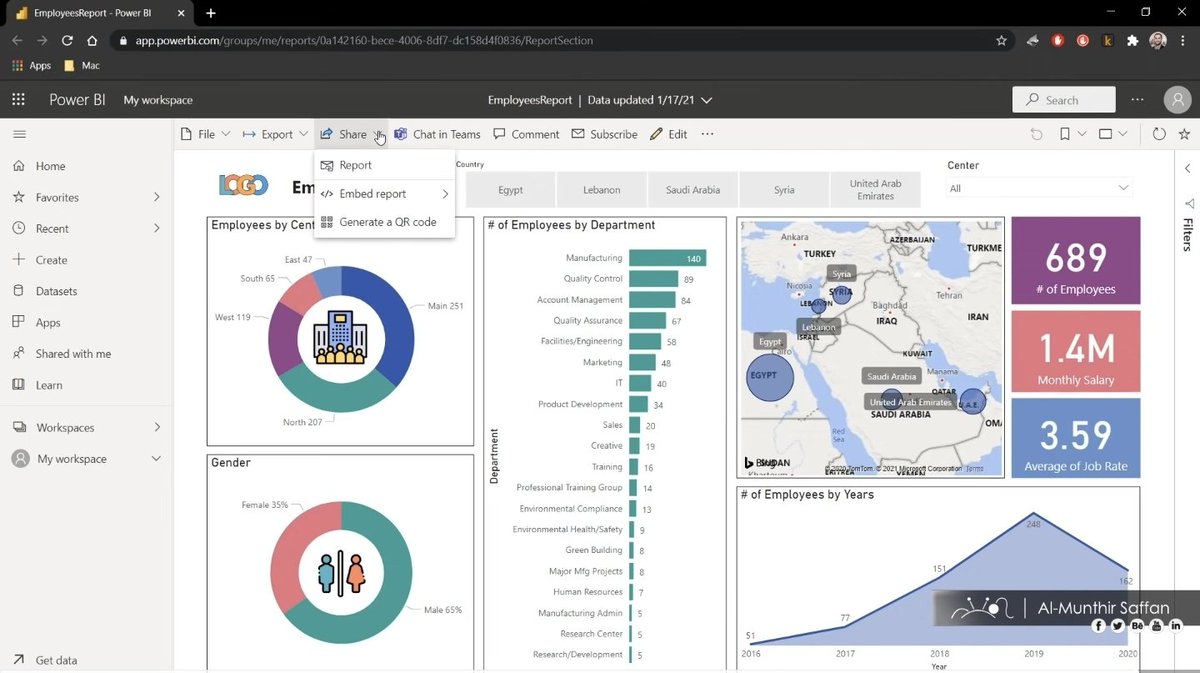1200x673 pixels.
Task: Open a new browser tab
Action: coord(211,13)
